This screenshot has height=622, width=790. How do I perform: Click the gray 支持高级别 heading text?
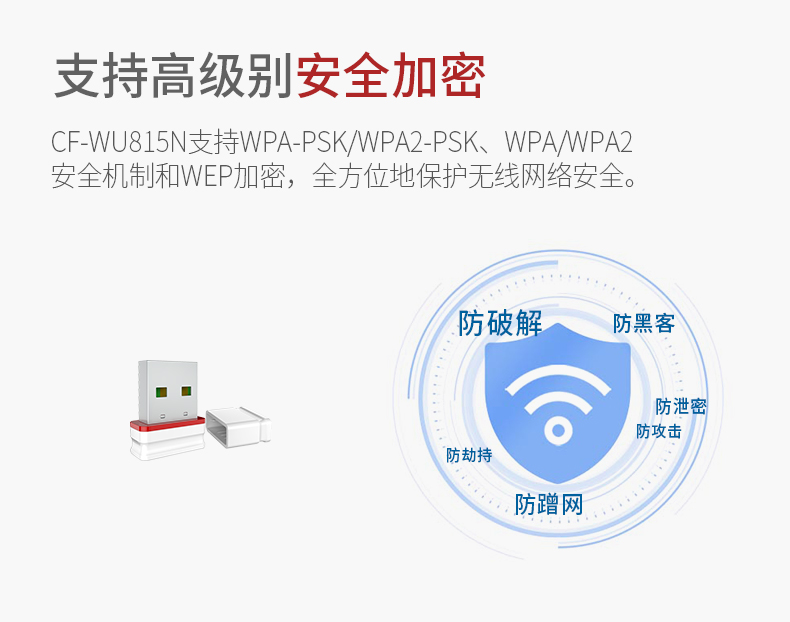tap(174, 76)
